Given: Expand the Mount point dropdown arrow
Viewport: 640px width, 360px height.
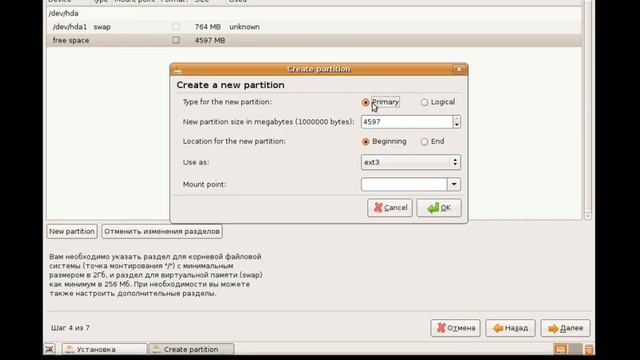Looking at the screenshot, I should 454,184.
